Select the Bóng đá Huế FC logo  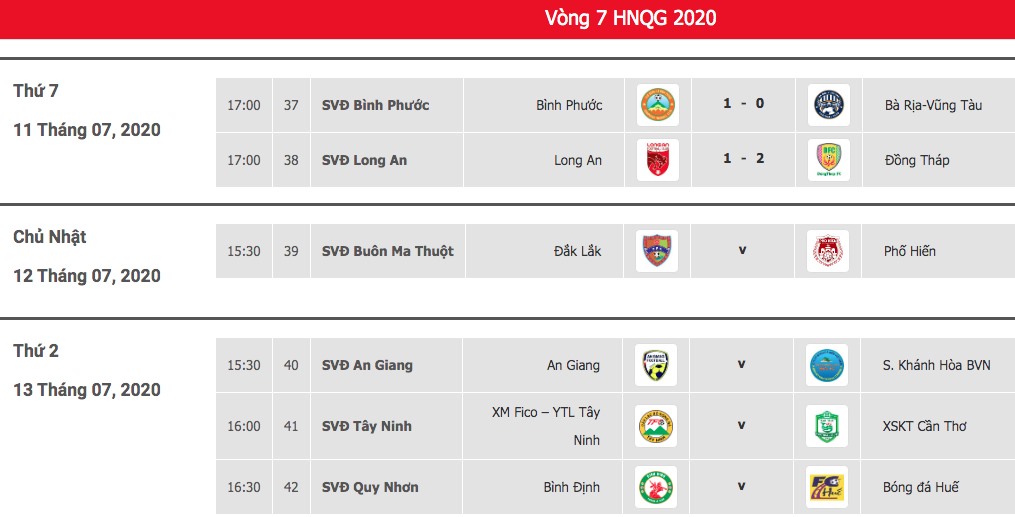coord(827,487)
